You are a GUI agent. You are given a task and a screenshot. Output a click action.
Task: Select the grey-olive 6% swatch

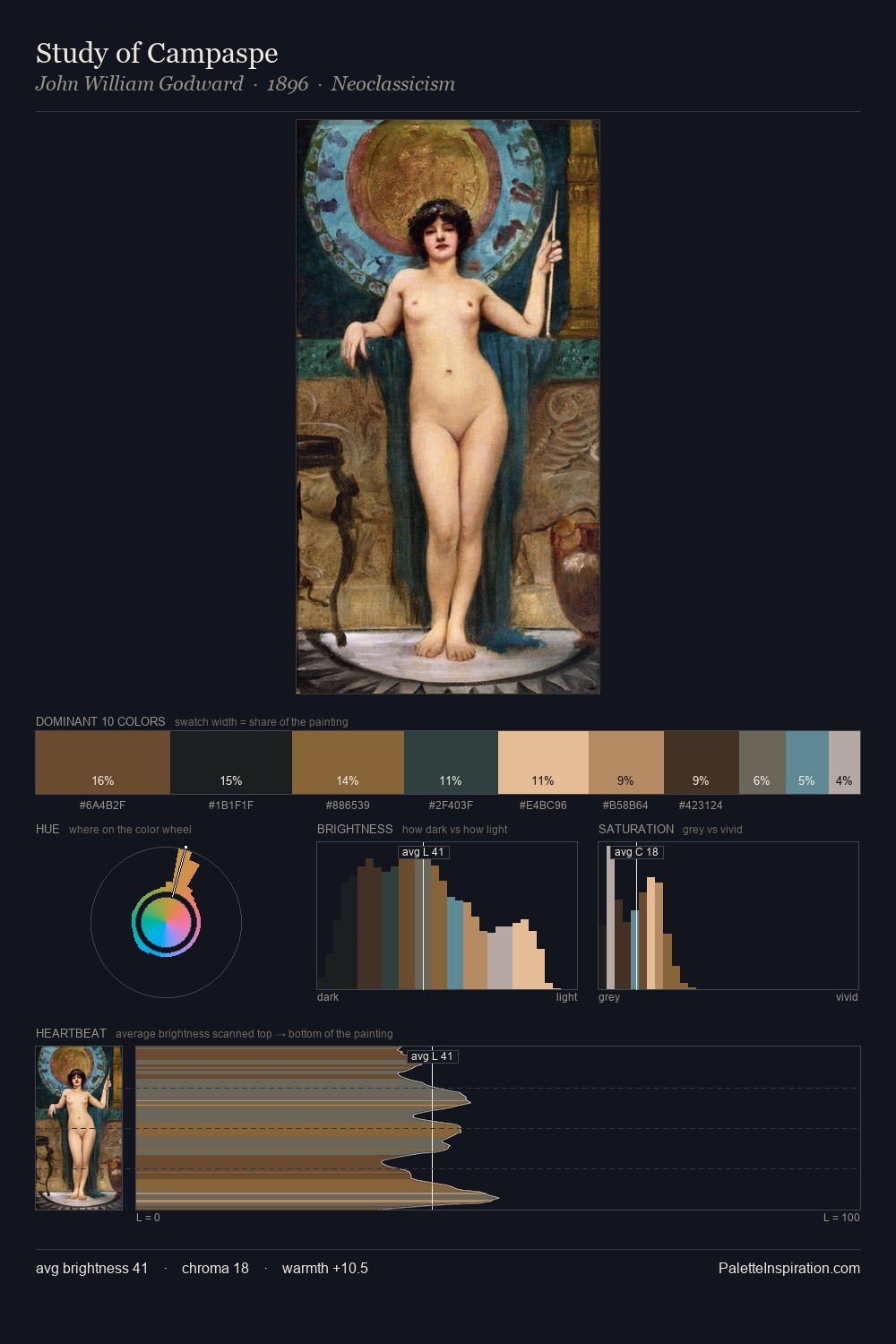762,762
